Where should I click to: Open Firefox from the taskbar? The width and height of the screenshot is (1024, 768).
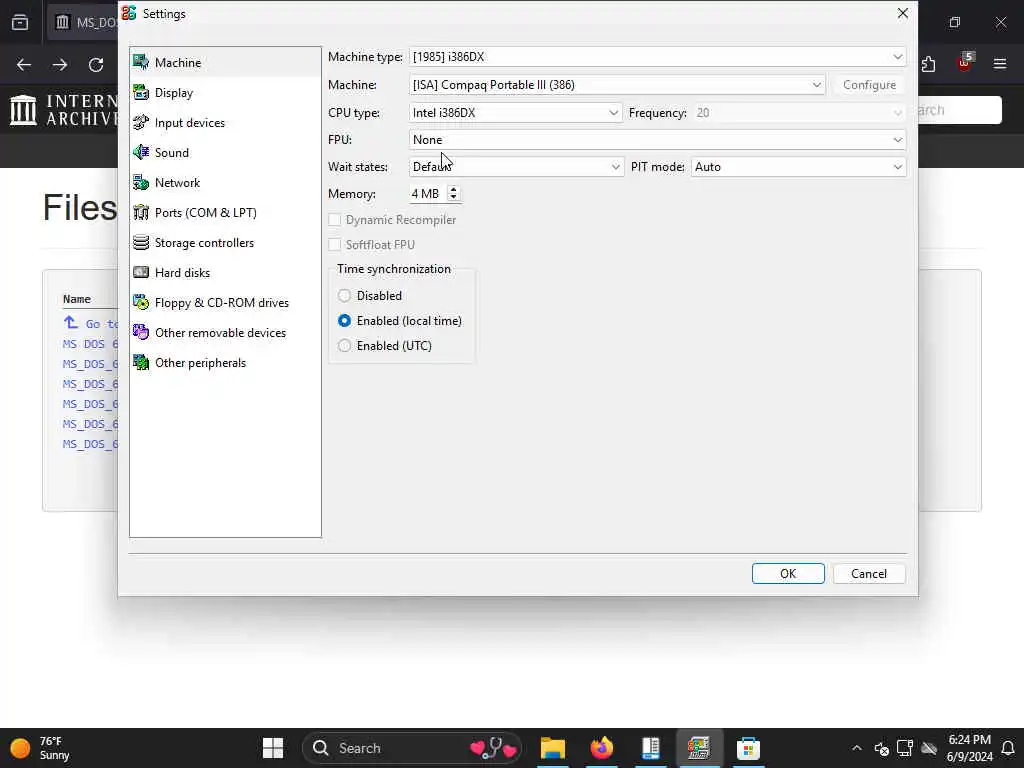pos(601,748)
